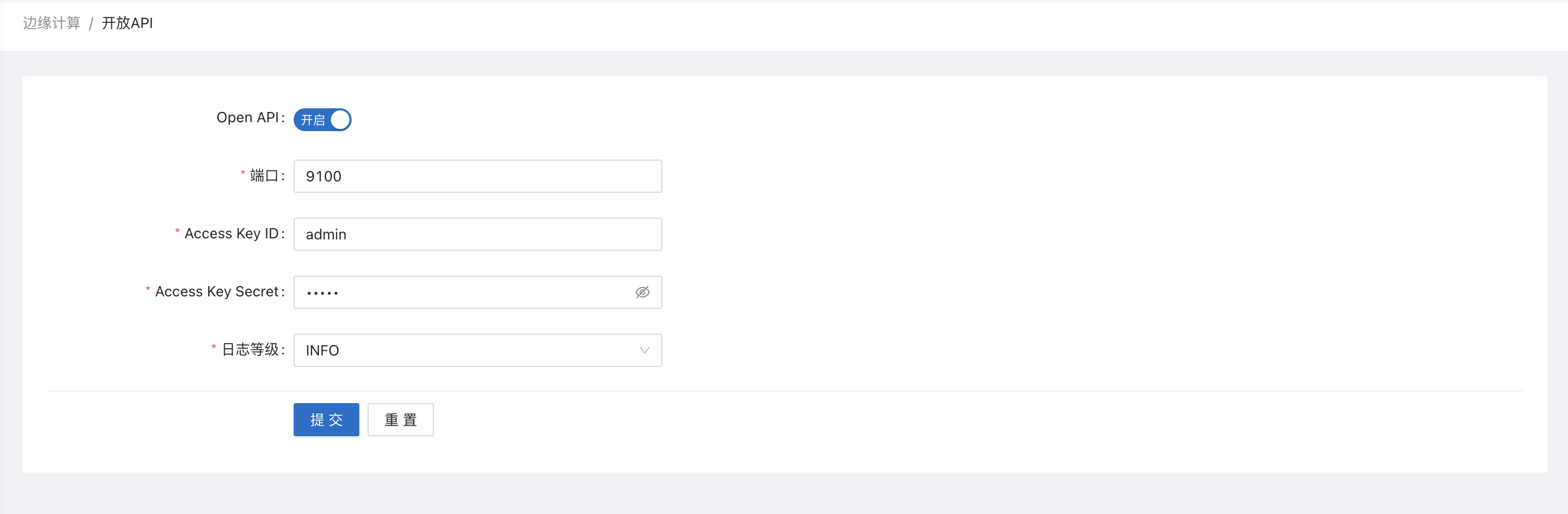This screenshot has width=1568, height=514.
Task: Select the INFO value in the log level combo box
Action: coord(322,350)
